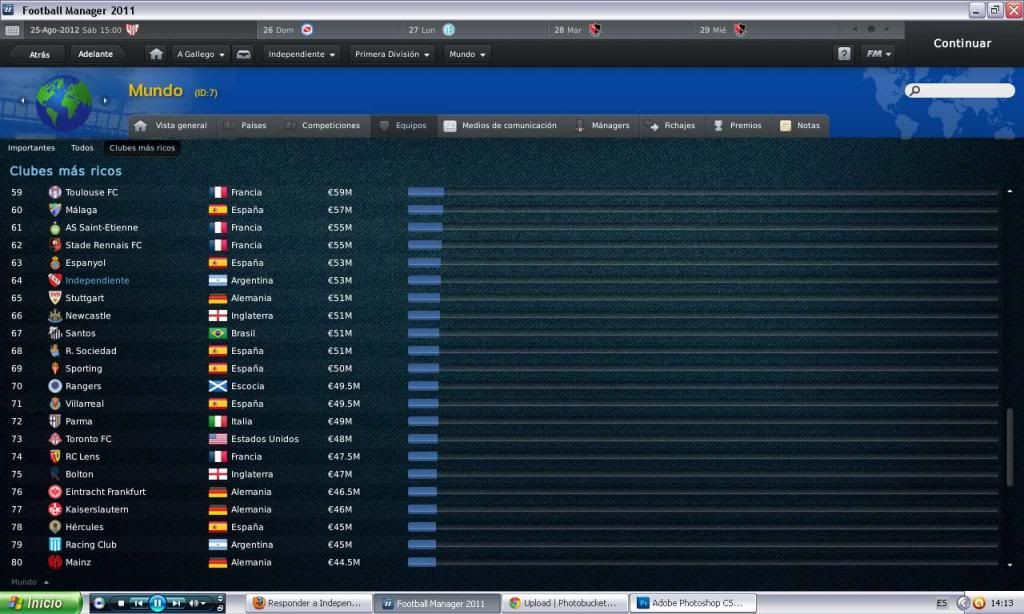Click the fixture badge next to 29 Mié
Viewport: 1024px width, 614px height.
(x=740, y=30)
